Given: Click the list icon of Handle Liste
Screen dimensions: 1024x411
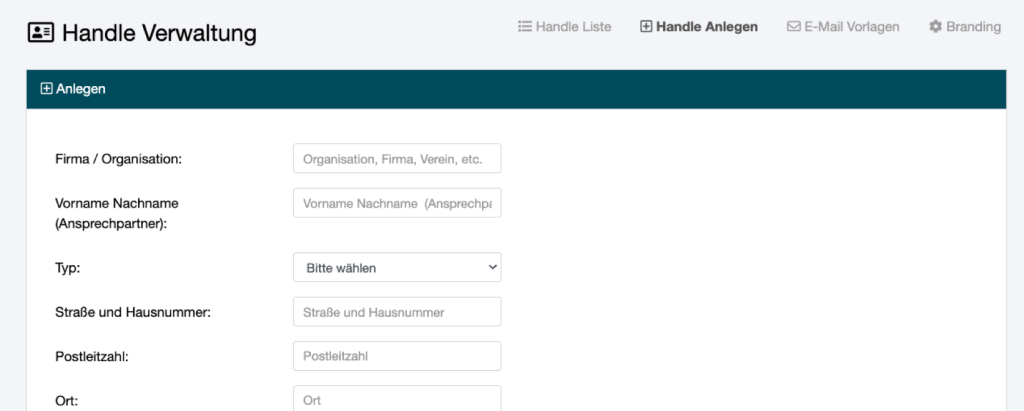Looking at the screenshot, I should (x=524, y=27).
